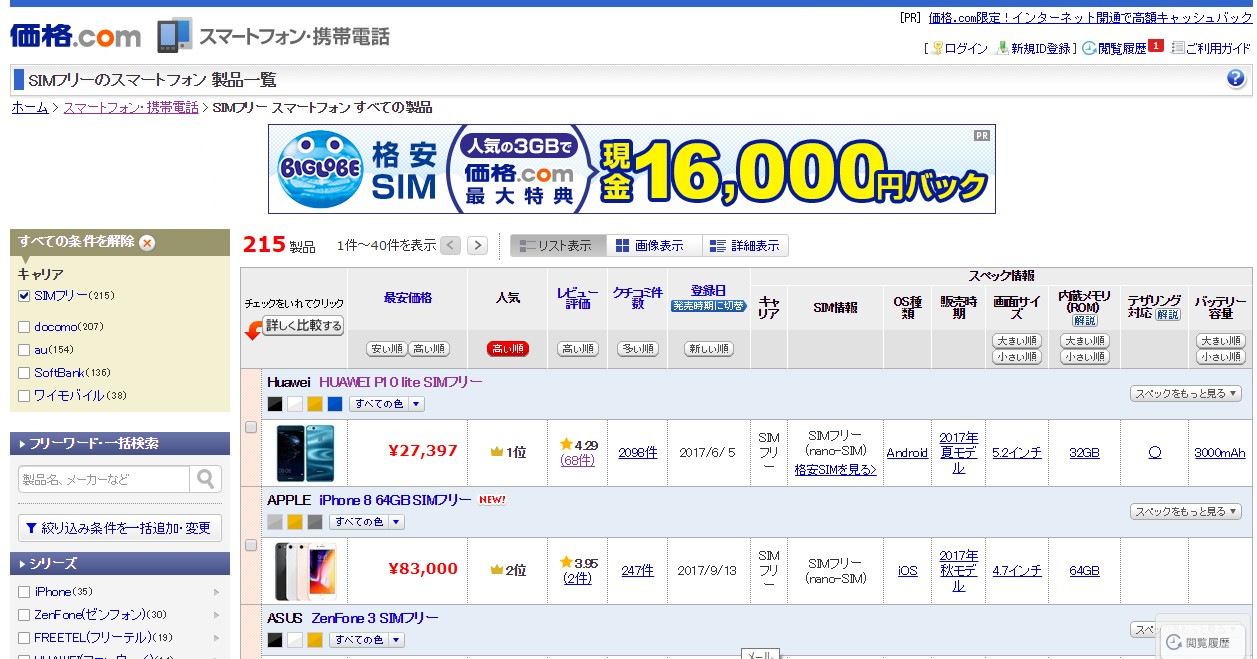Check the ZenFone series checkbox

(25, 615)
